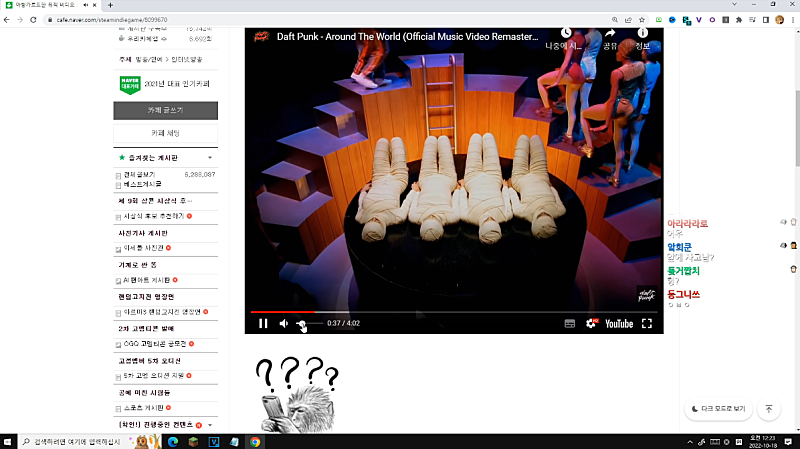Open Microsoft Edge from taskbar
The width and height of the screenshot is (800, 449).
[x=173, y=442]
